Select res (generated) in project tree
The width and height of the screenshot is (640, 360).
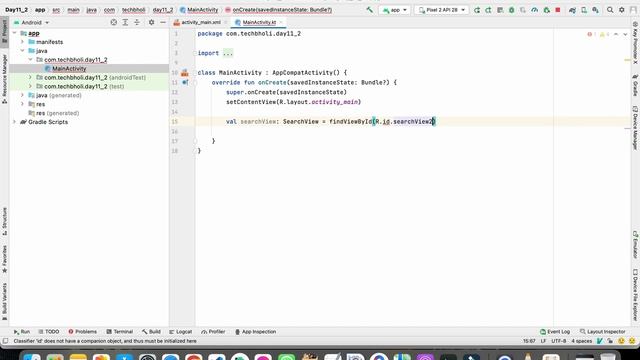click(x=53, y=113)
